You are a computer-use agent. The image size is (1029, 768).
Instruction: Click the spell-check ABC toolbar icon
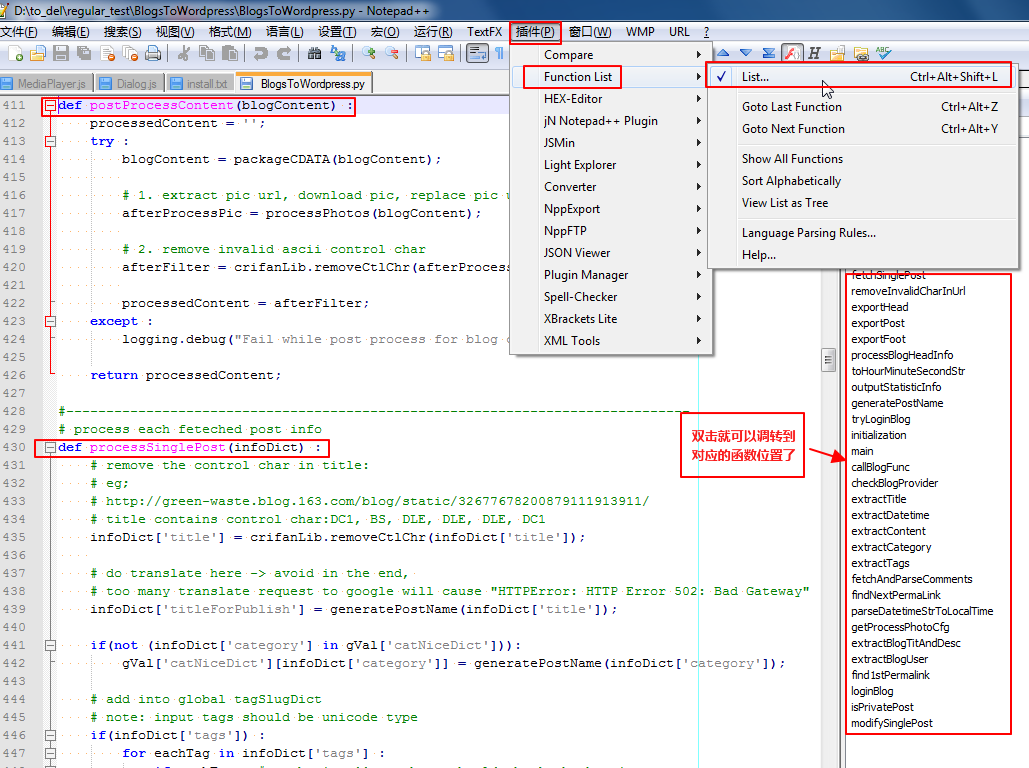pos(883,53)
